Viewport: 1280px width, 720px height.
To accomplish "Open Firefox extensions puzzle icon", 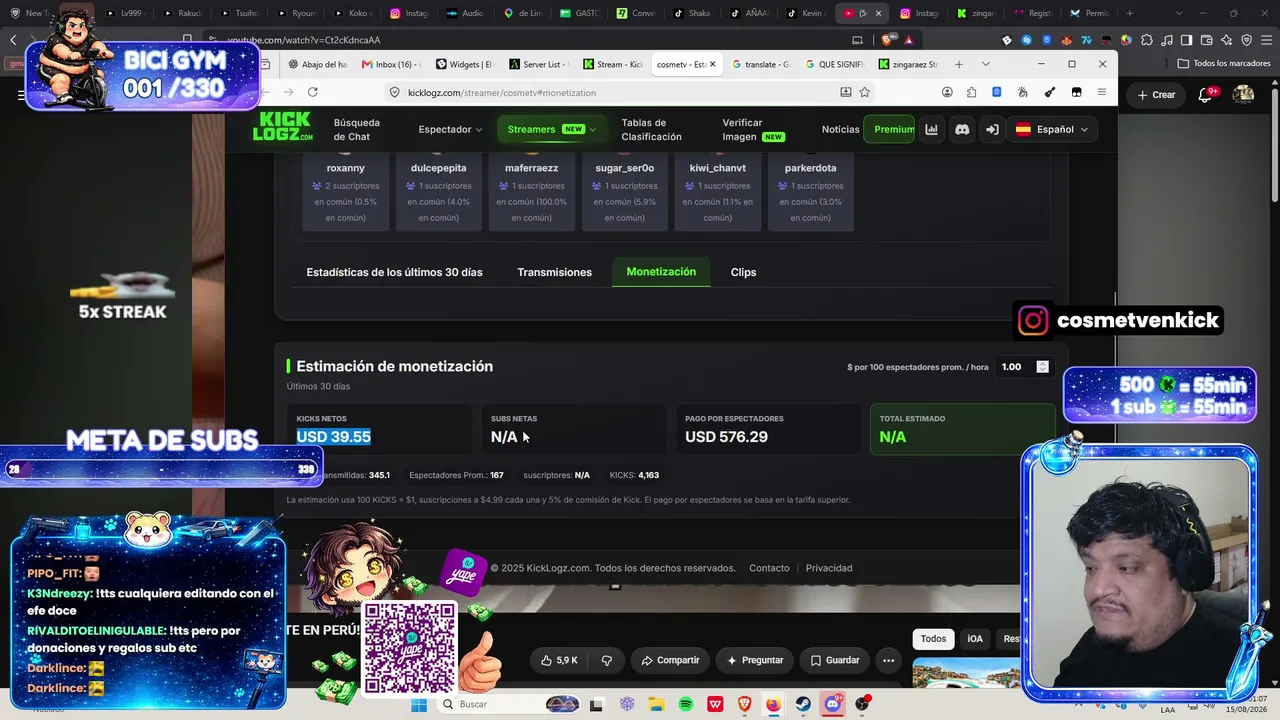I will click(972, 92).
